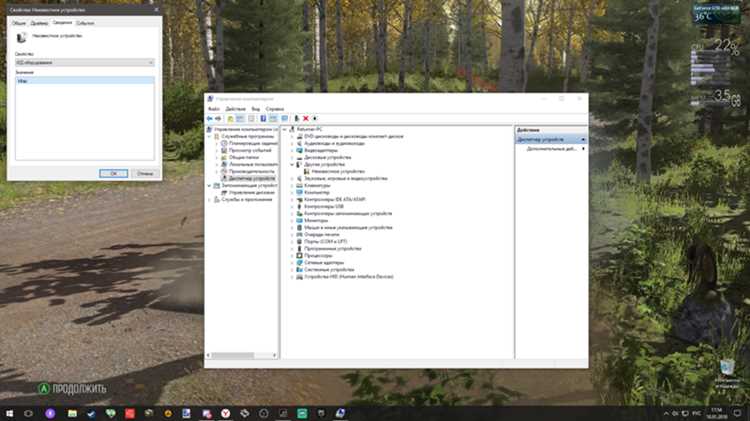Open the Вид menu

click(255, 109)
